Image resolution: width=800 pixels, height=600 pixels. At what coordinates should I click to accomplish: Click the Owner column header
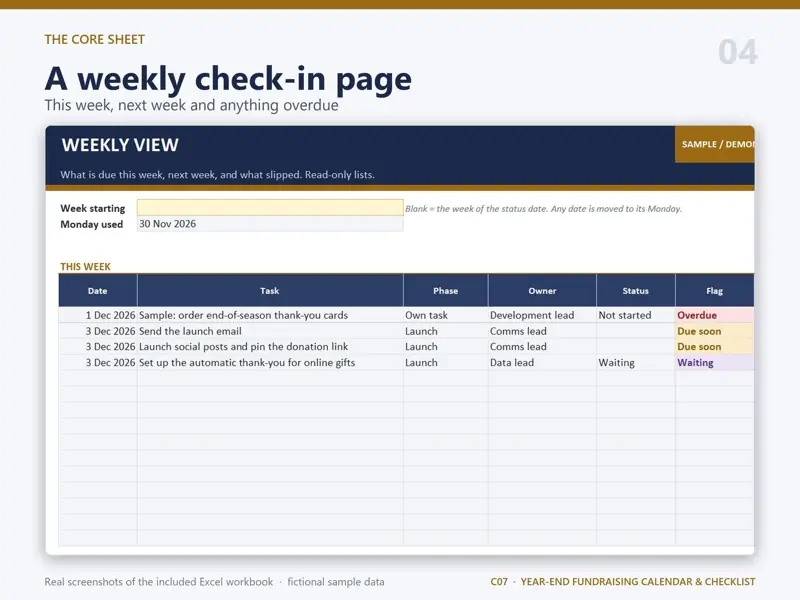tap(542, 291)
